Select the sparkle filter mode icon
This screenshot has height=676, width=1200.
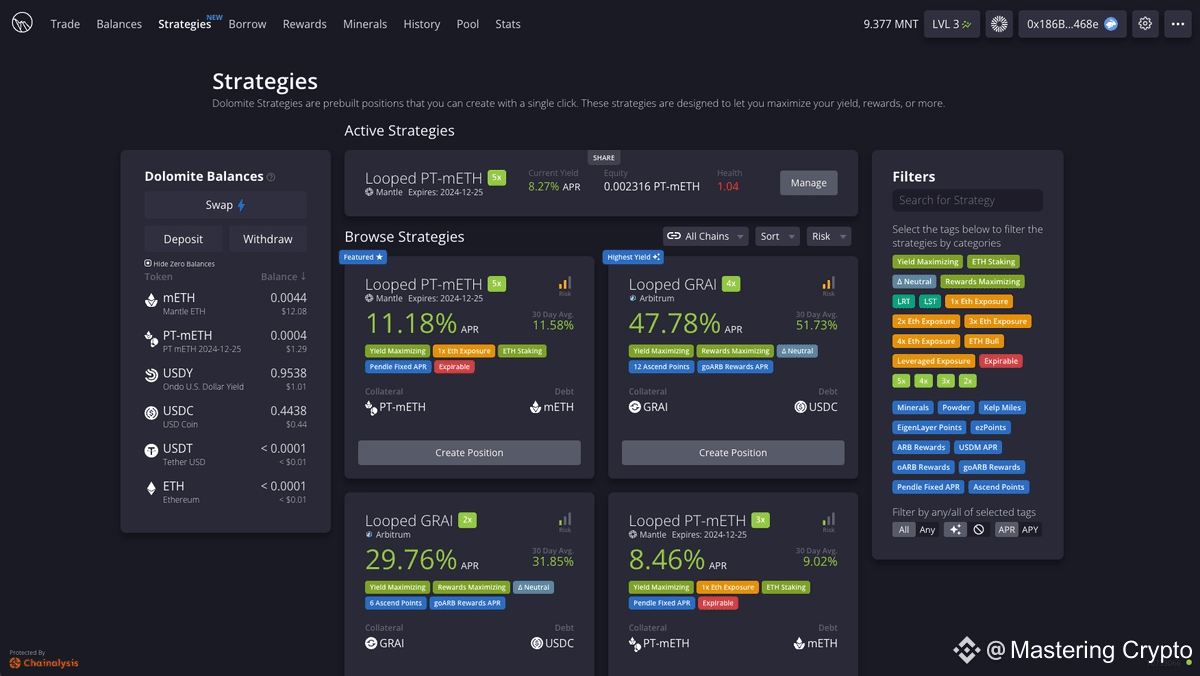(x=955, y=530)
